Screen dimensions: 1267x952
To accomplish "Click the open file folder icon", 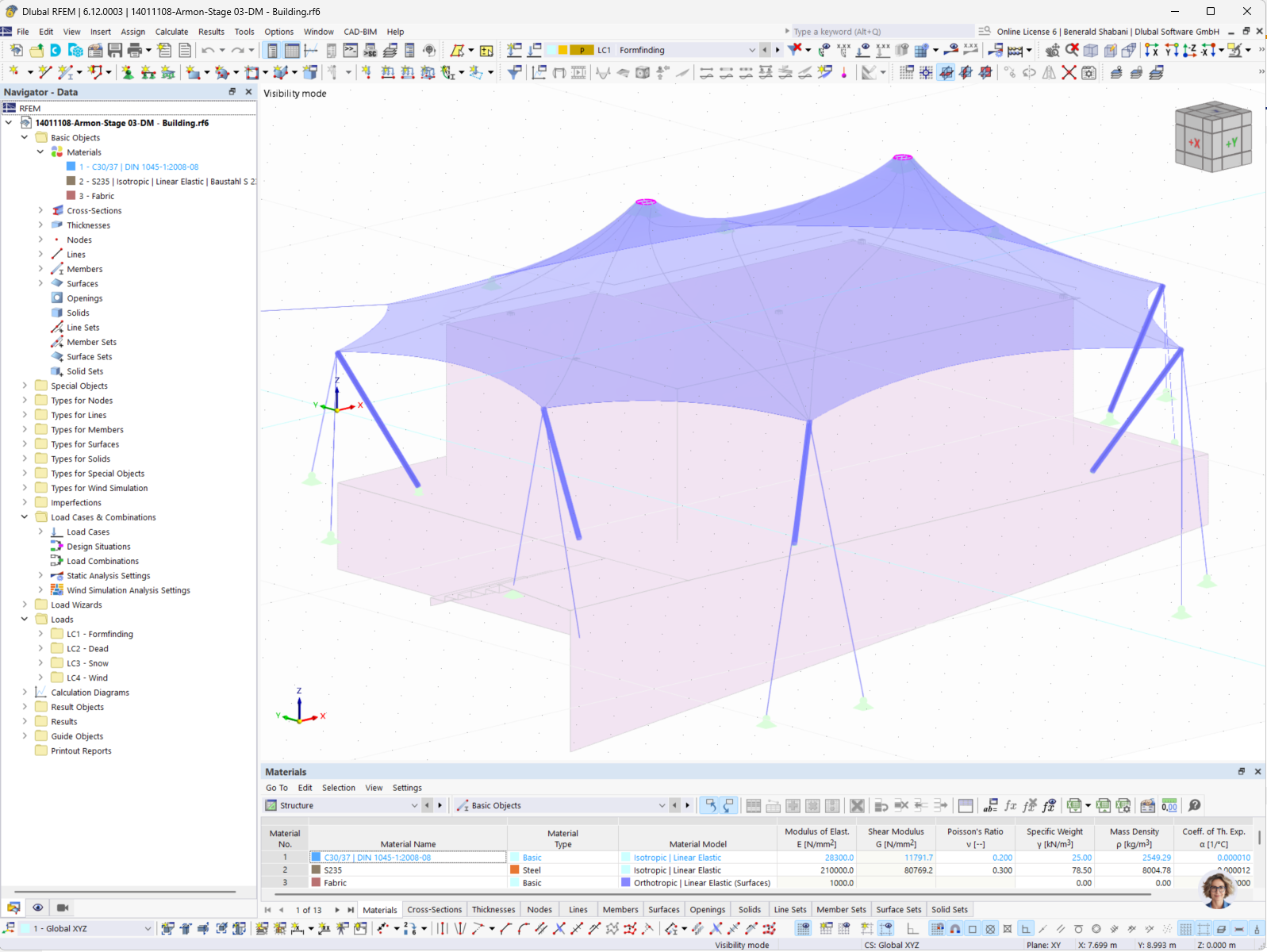I will tap(36, 50).
